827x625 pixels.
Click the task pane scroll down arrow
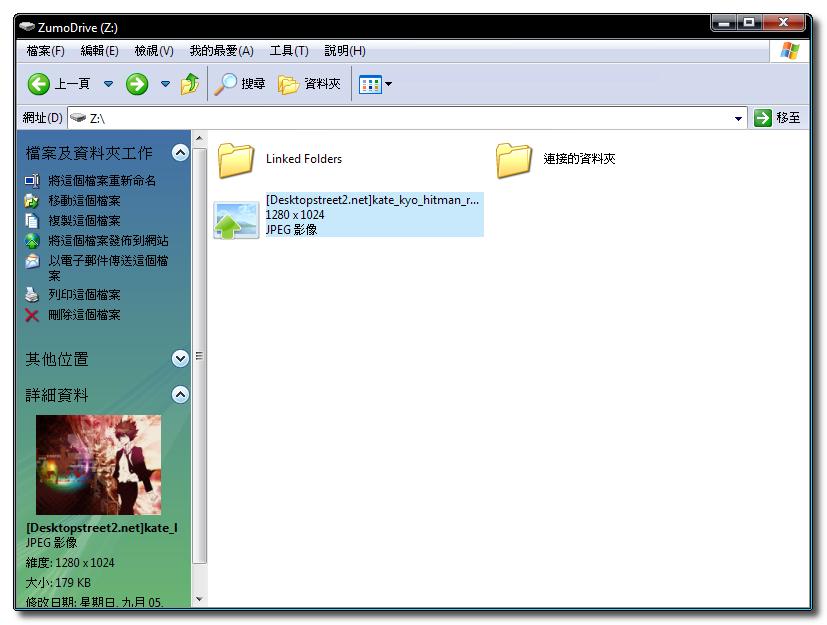click(199, 599)
